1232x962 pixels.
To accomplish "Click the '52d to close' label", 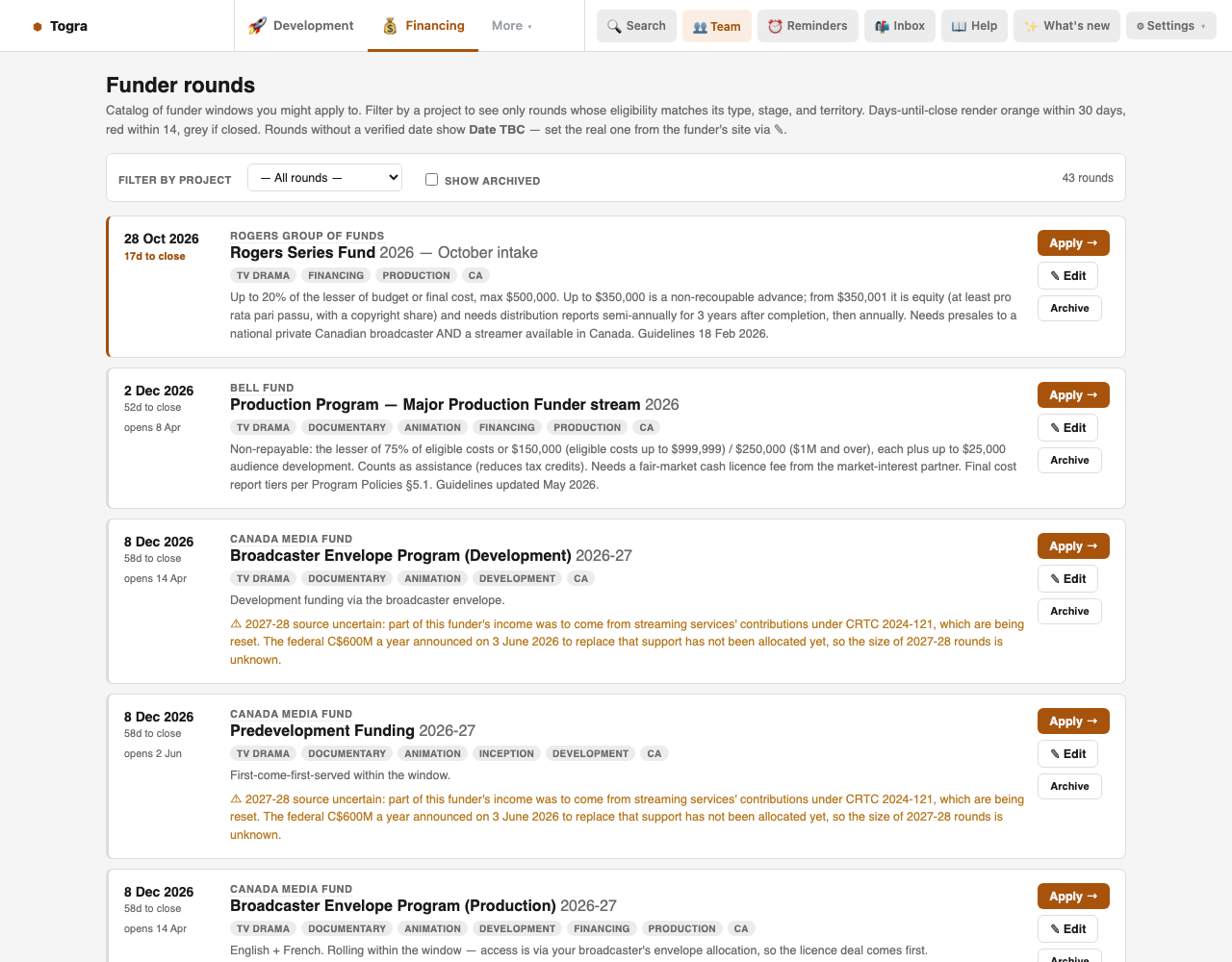I will (x=153, y=407).
